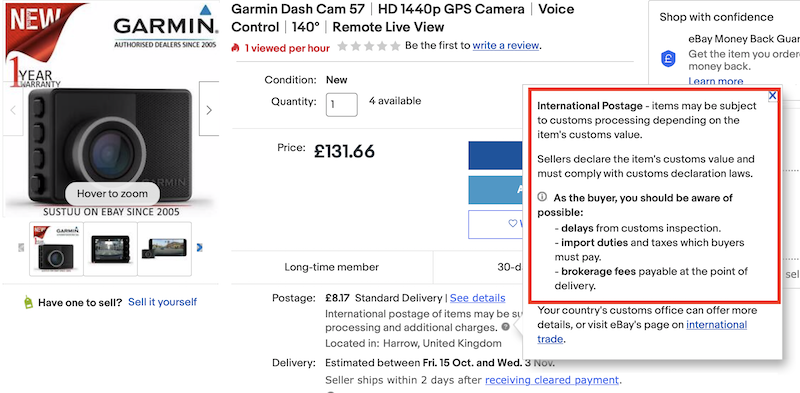Image resolution: width=800 pixels, height=393 pixels.
Task: Click the 4 available text
Action: pos(395,101)
